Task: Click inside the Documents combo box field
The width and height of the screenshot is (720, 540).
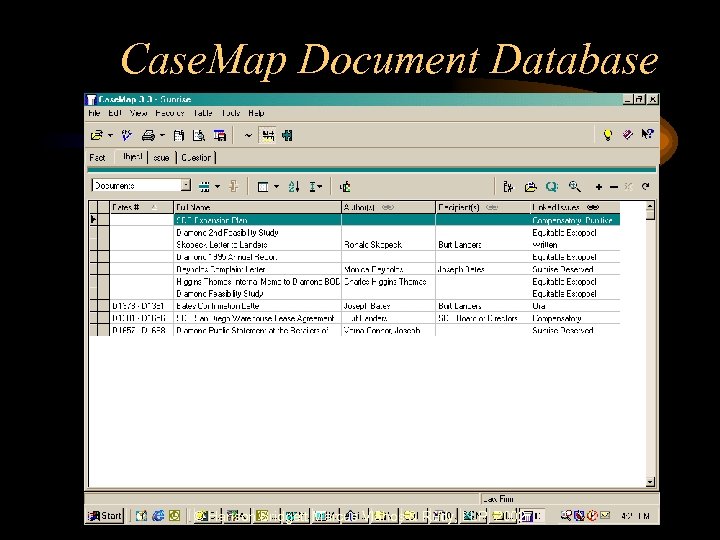Action: [136, 186]
